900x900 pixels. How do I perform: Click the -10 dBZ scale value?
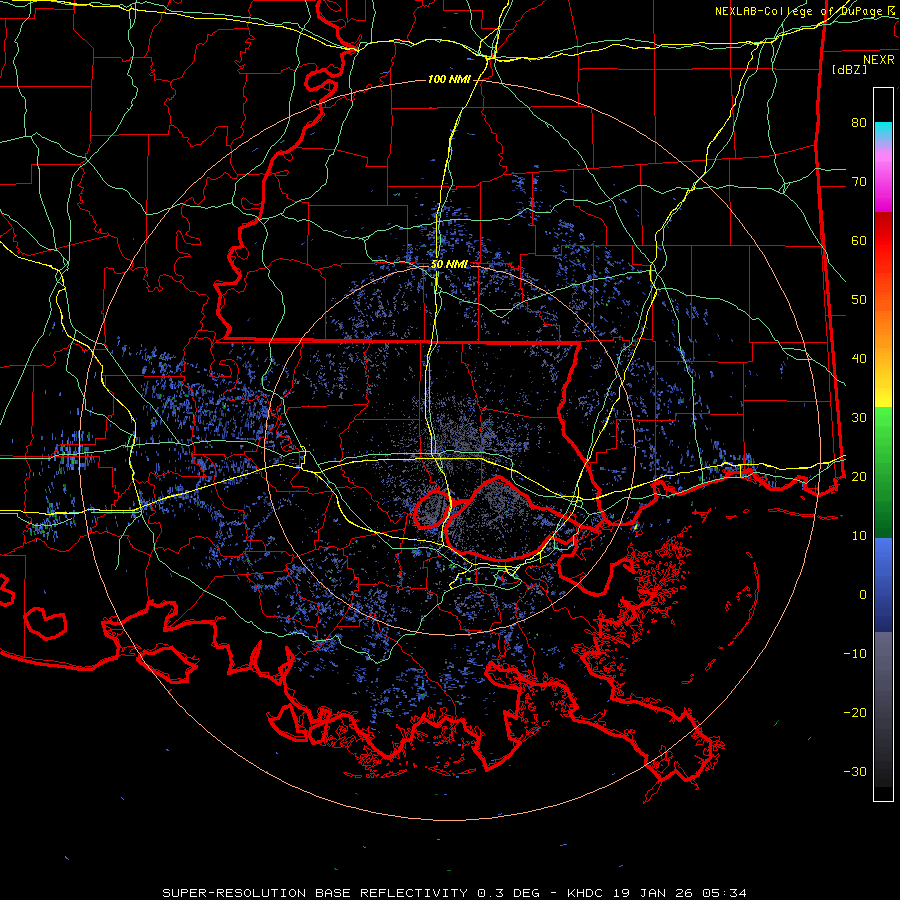(855, 654)
